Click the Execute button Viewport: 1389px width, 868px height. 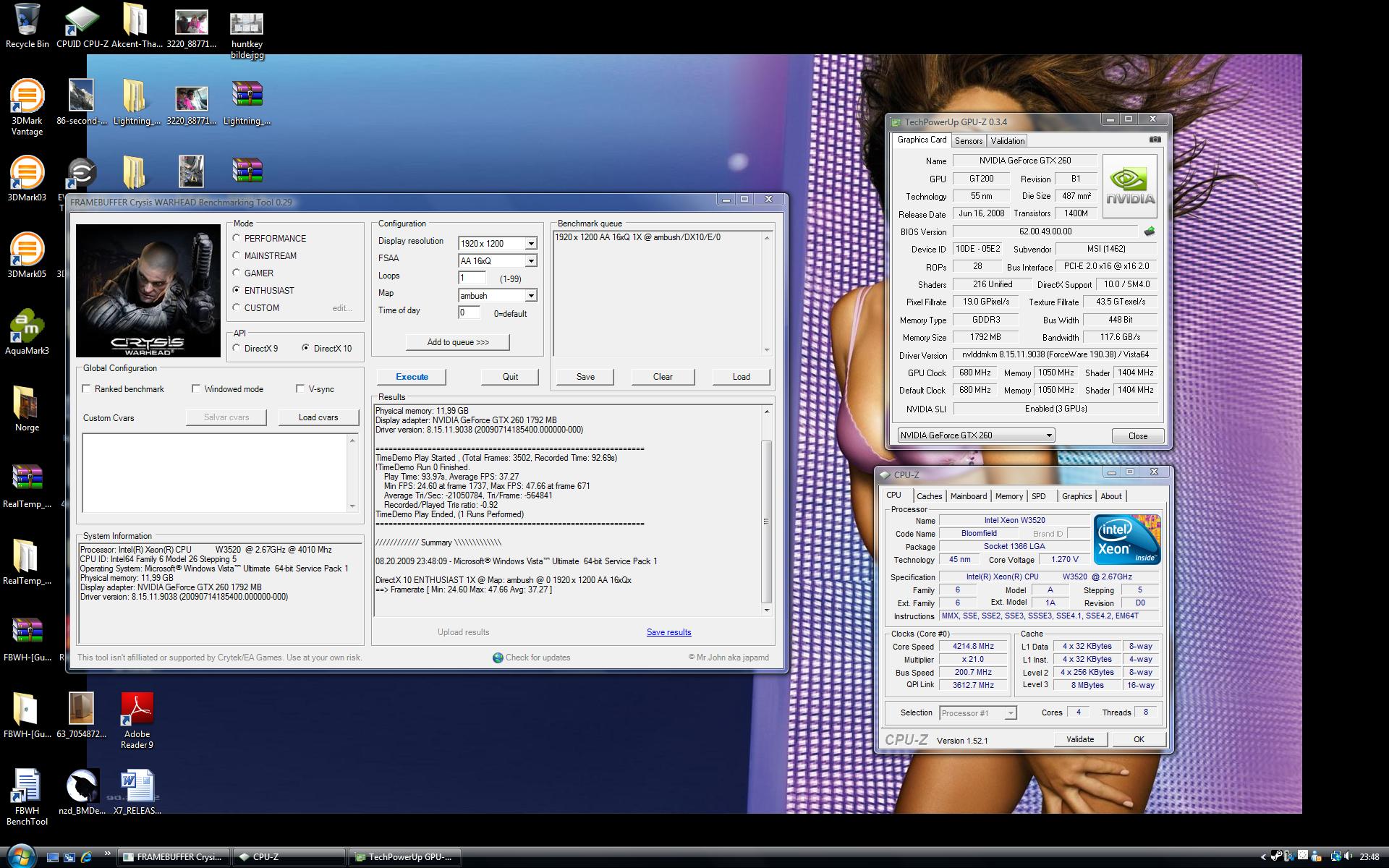tap(412, 377)
